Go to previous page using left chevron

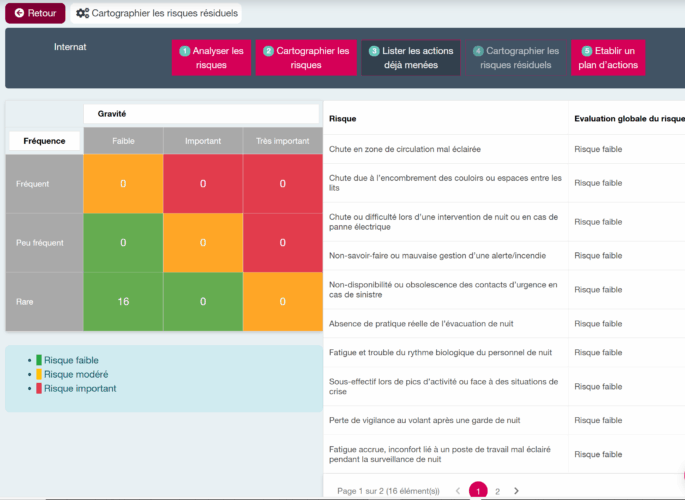[x=458, y=490]
